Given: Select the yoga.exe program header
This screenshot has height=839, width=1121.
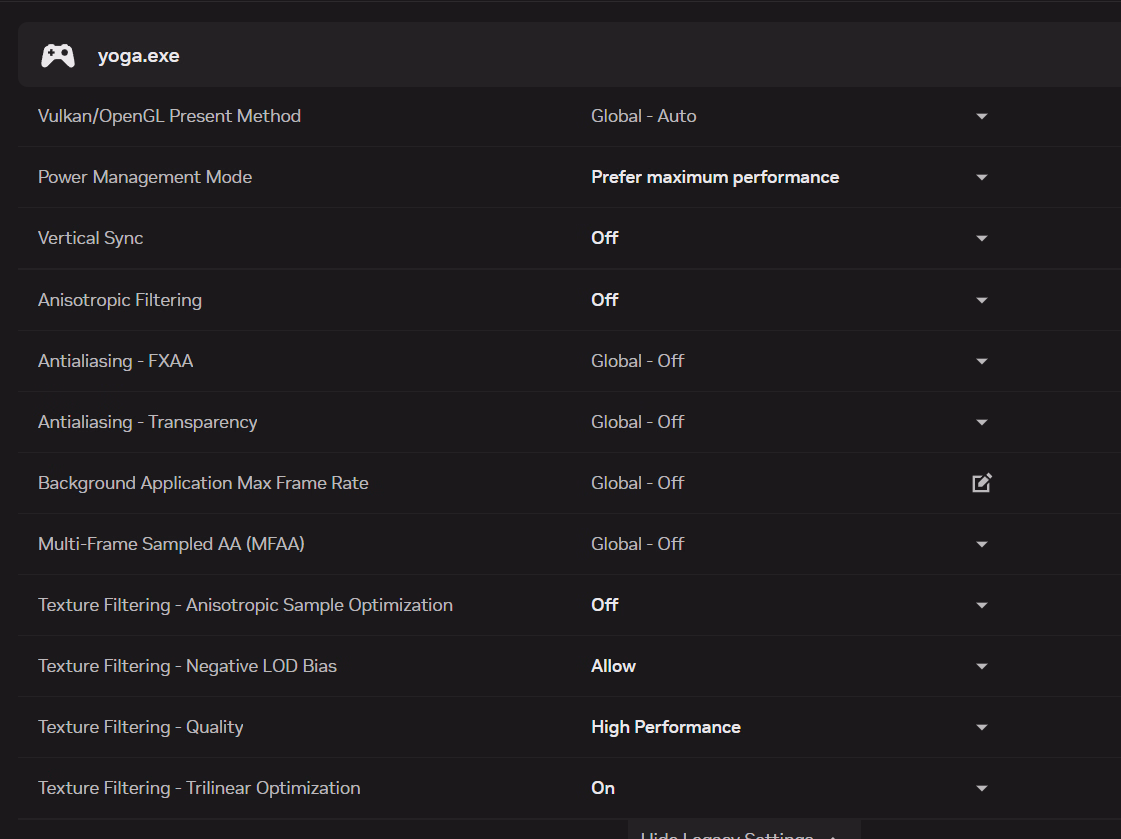Looking at the screenshot, I should coord(139,56).
